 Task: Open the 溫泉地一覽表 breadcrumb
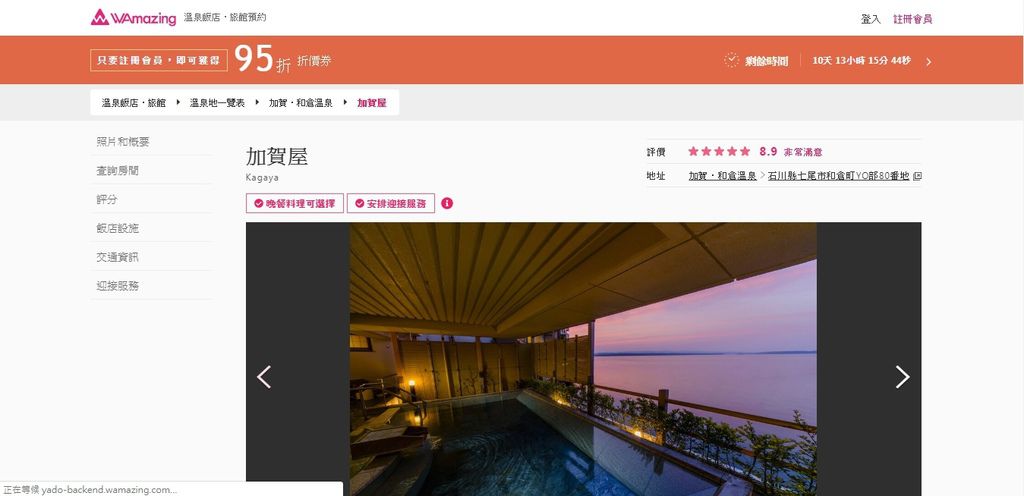pyautogui.click(x=217, y=102)
